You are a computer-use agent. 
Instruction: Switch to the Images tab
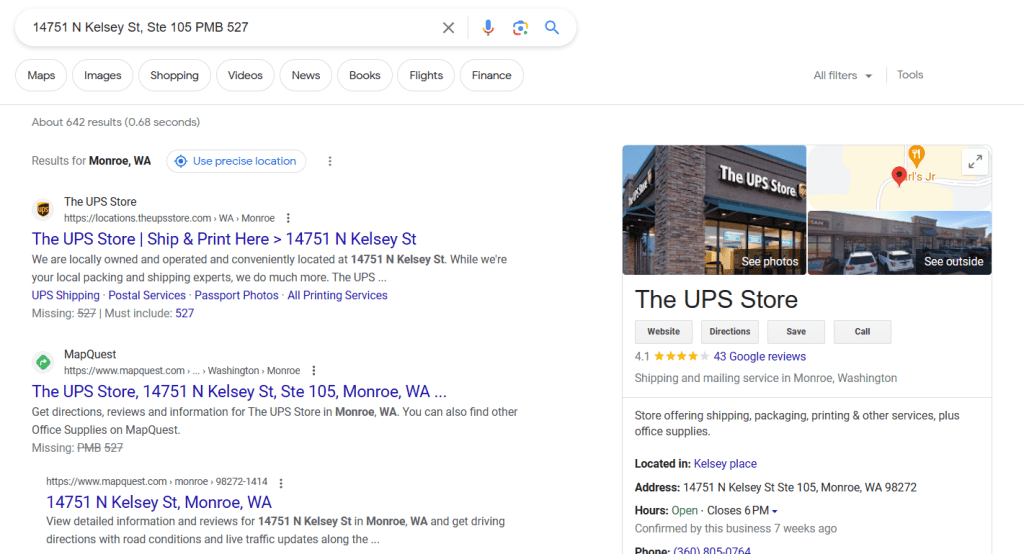point(103,76)
